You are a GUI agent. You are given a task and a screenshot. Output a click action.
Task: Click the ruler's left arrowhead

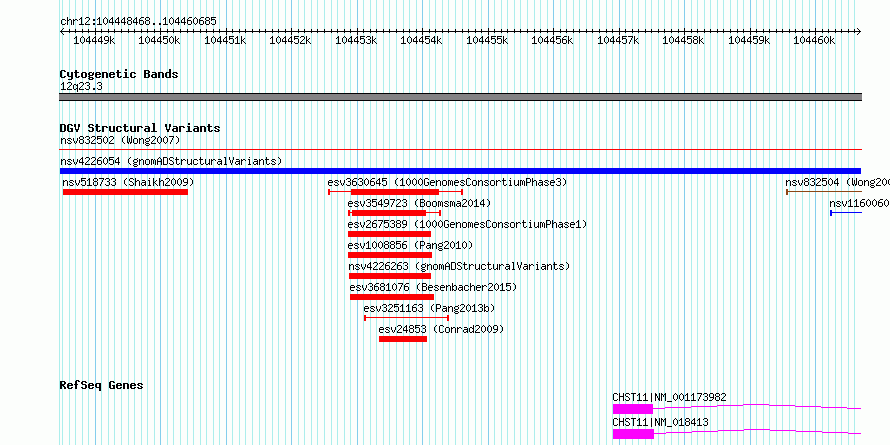point(63,31)
